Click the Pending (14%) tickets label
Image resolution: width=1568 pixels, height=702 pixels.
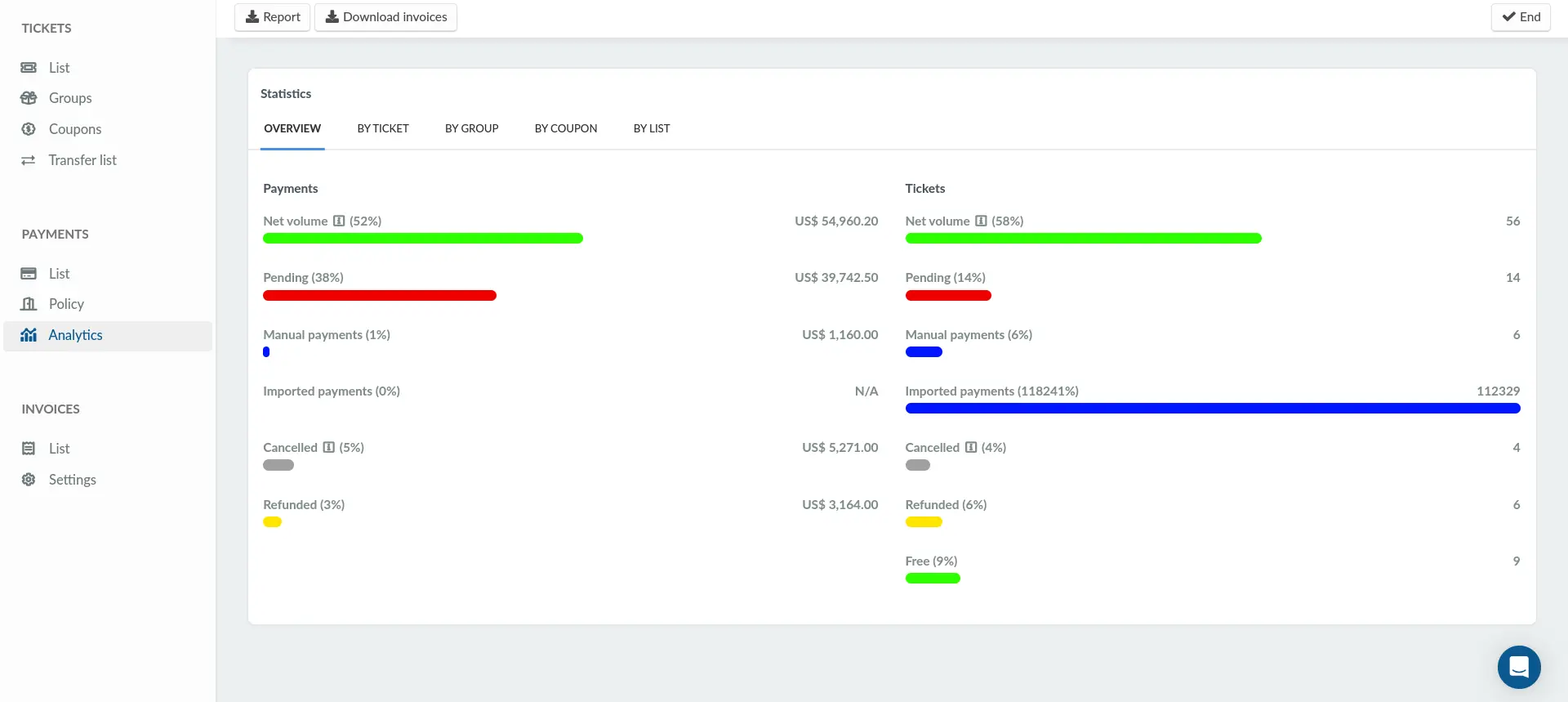click(946, 278)
